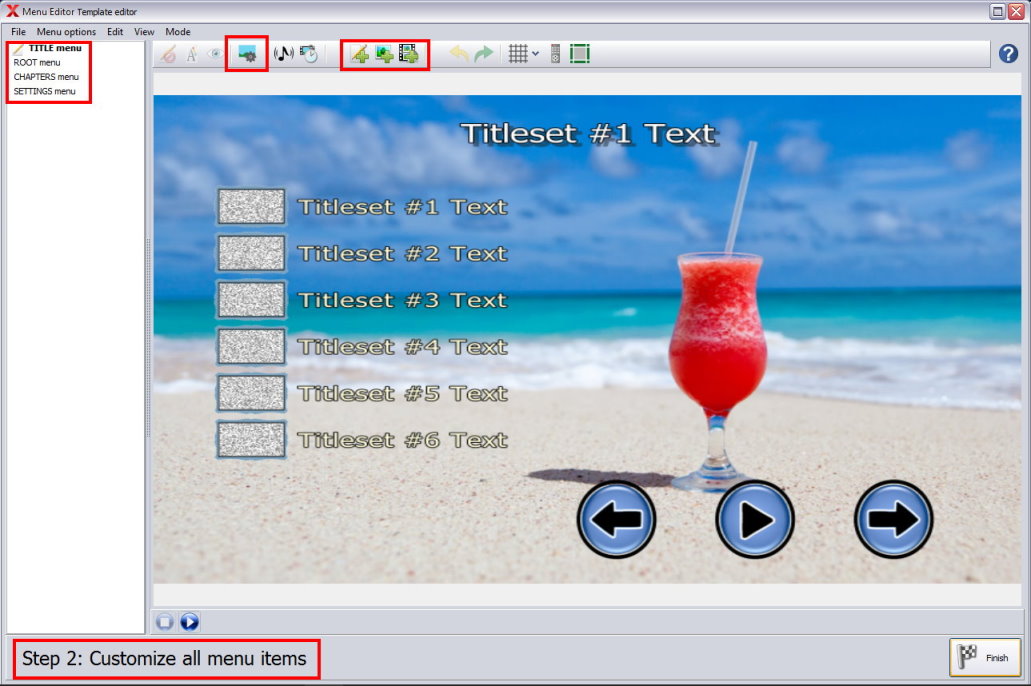Select ROOT menu in the list
1031x686 pixels.
tap(37, 62)
